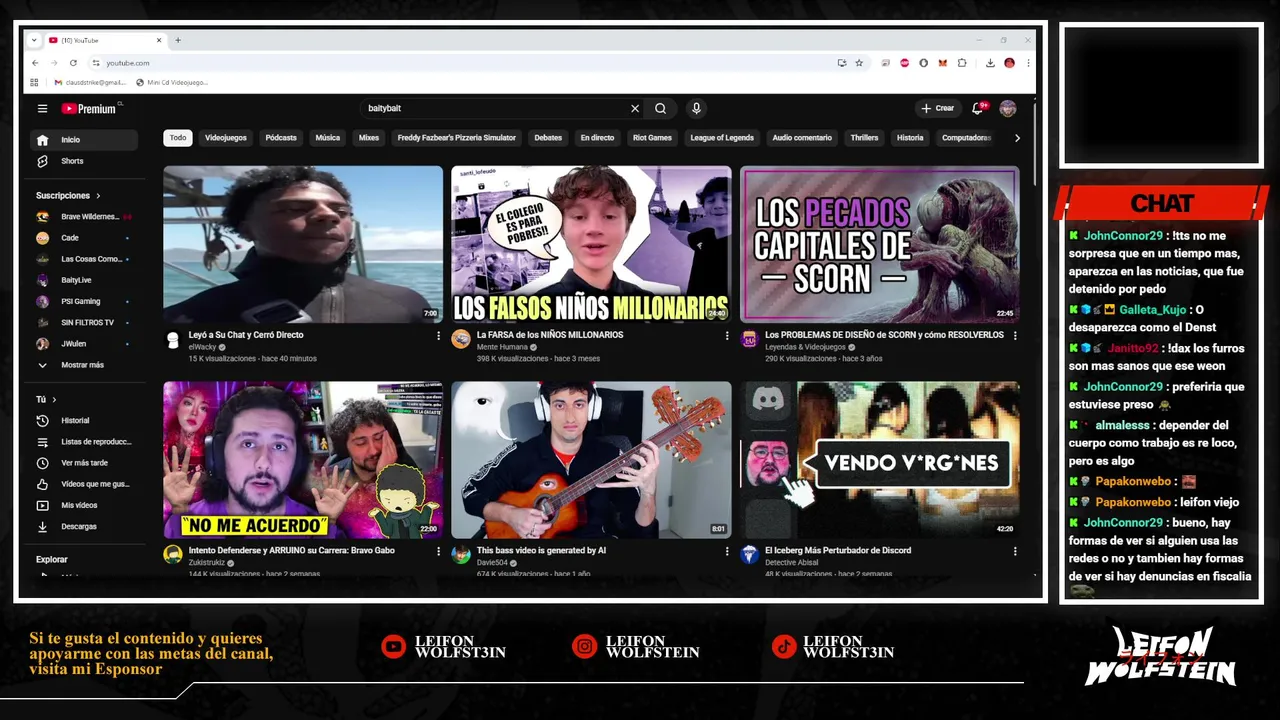Open PSI Gaming subscription channel
The height and width of the screenshot is (720, 1280).
(x=84, y=301)
